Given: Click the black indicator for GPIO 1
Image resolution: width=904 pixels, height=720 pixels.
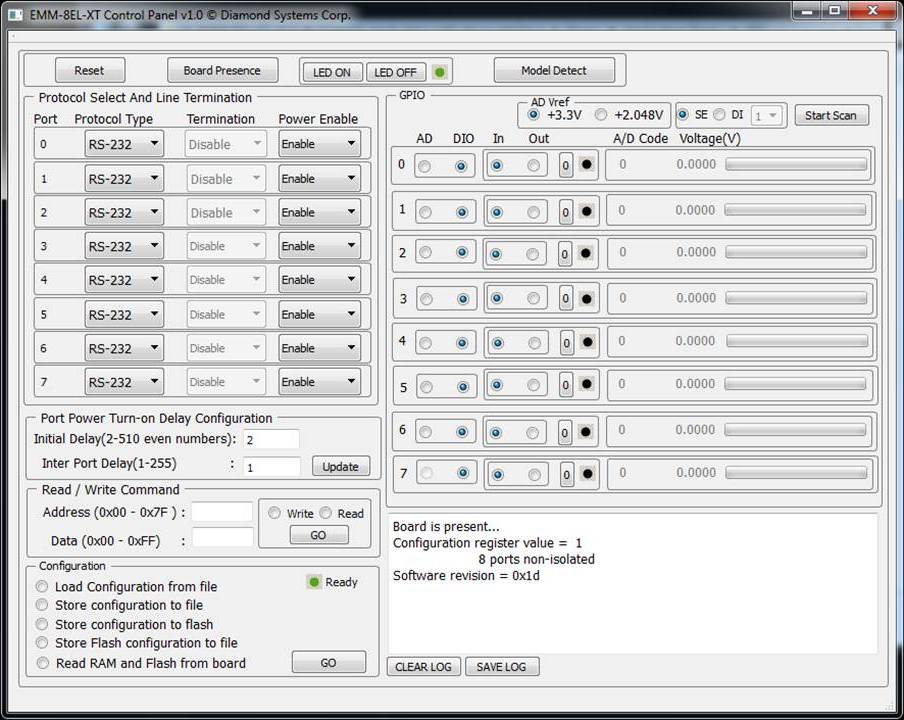Looking at the screenshot, I should tap(586, 211).
